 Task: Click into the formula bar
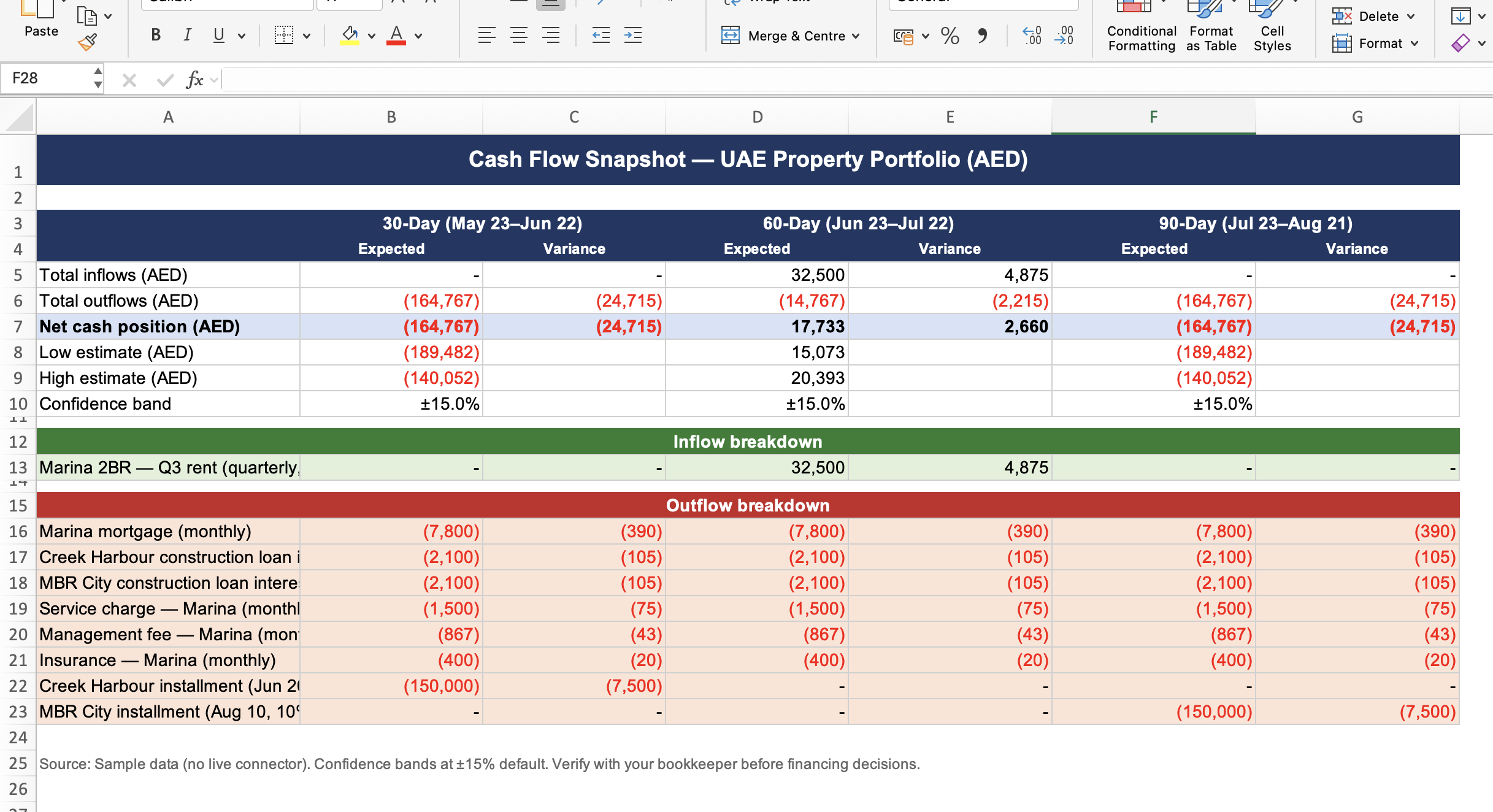pyautogui.click(x=857, y=79)
